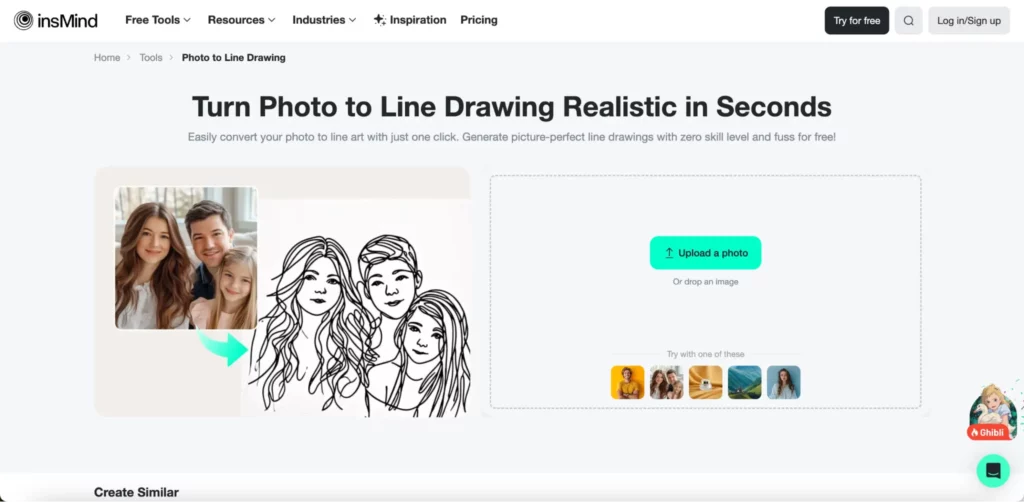
Task: Click the Tools breadcrumb link
Action: click(151, 58)
